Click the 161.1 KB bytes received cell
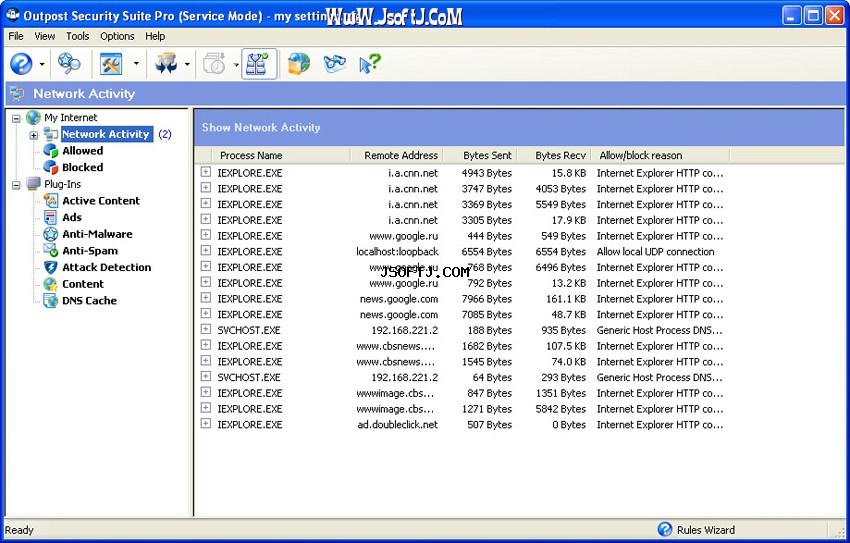 (565, 299)
